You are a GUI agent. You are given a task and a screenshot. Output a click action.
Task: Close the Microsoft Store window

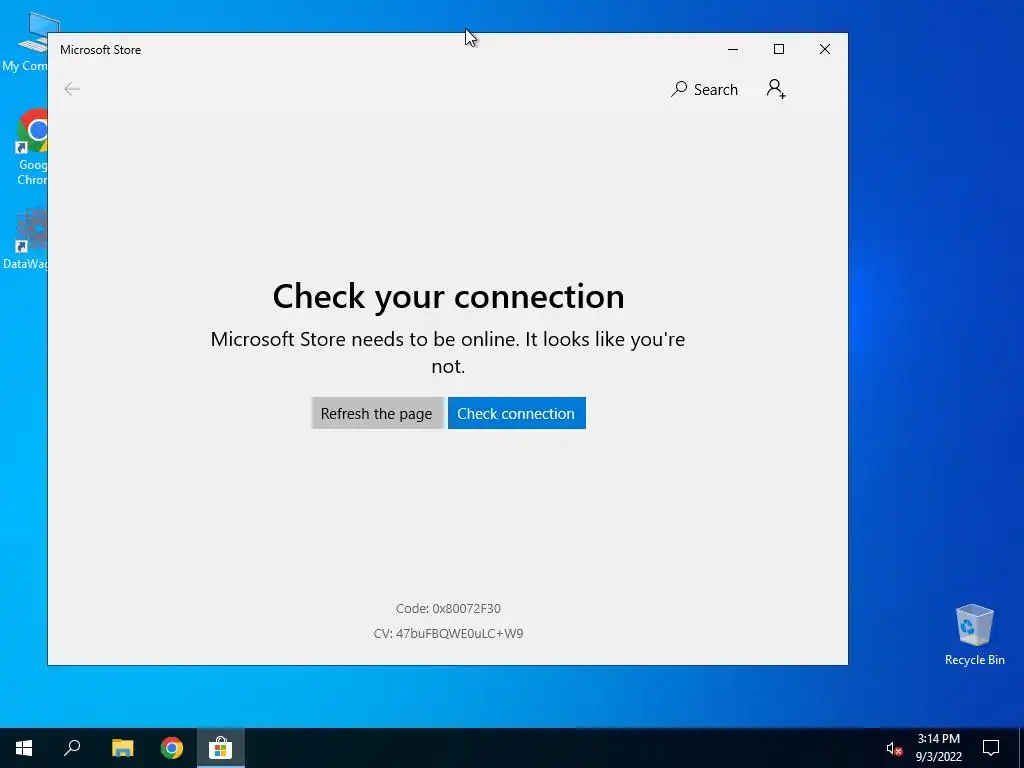click(x=825, y=50)
